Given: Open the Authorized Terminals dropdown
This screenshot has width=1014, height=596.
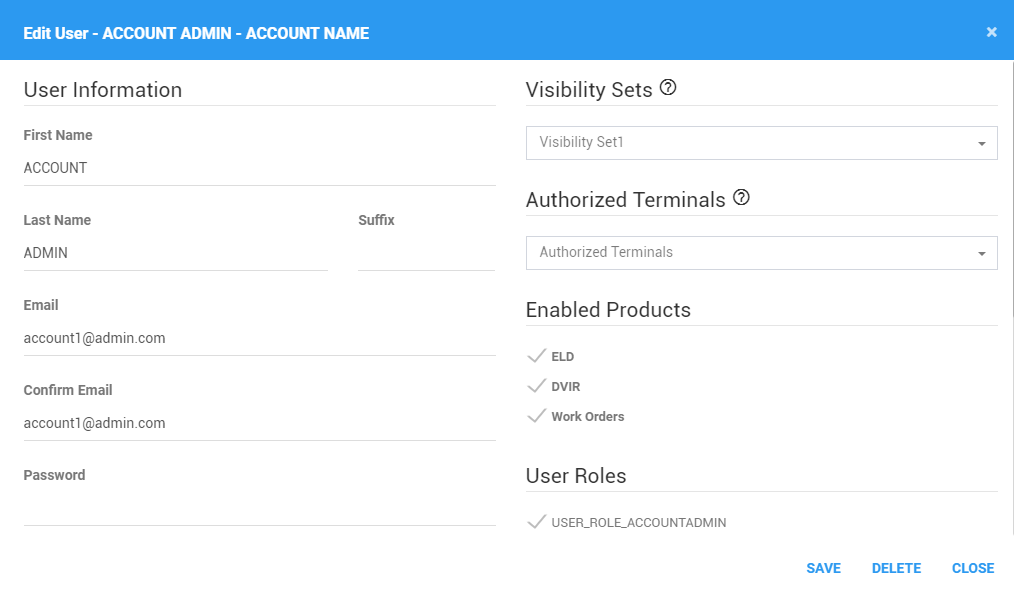Looking at the screenshot, I should (761, 253).
